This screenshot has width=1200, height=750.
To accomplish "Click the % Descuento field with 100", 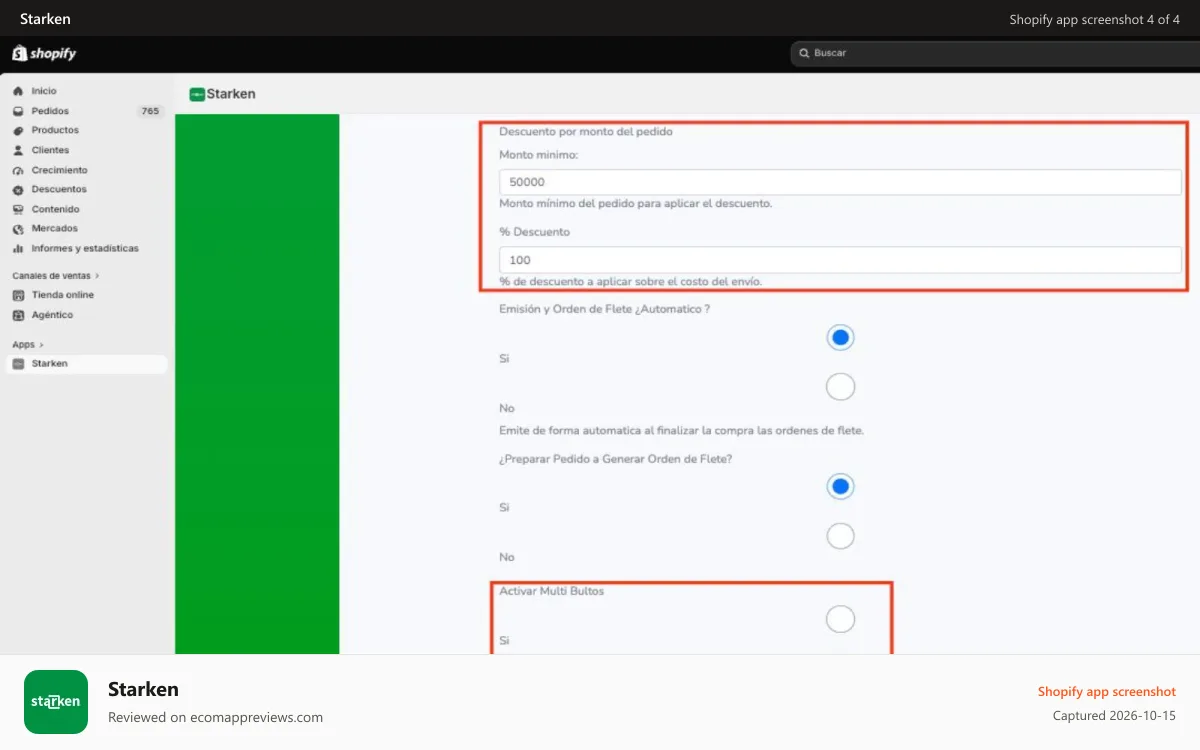I will coord(840,260).
